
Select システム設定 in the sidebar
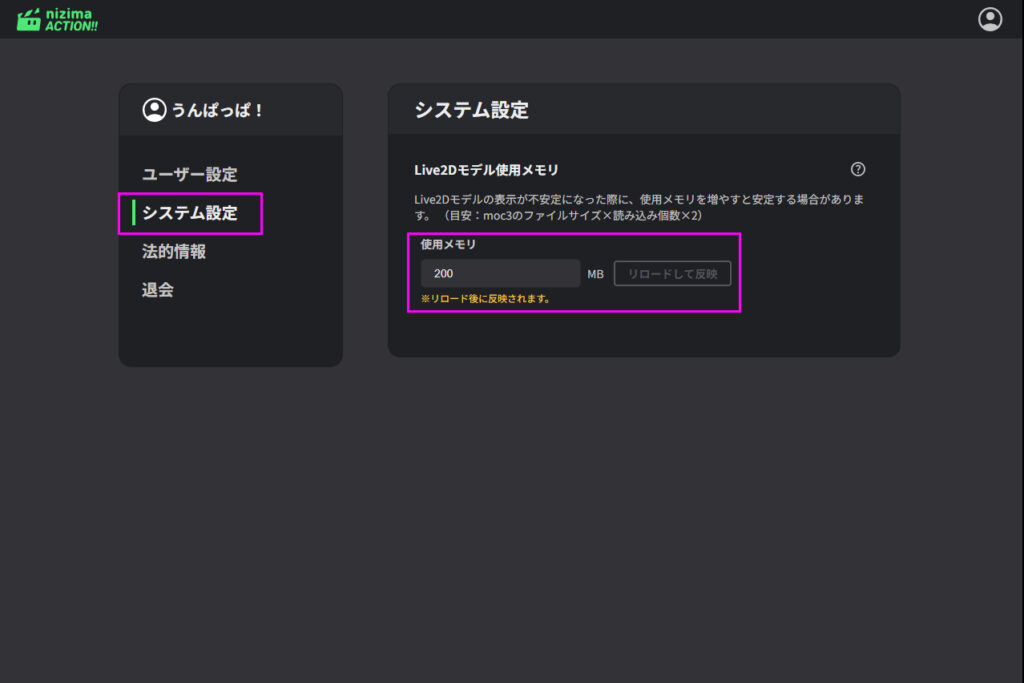189,213
